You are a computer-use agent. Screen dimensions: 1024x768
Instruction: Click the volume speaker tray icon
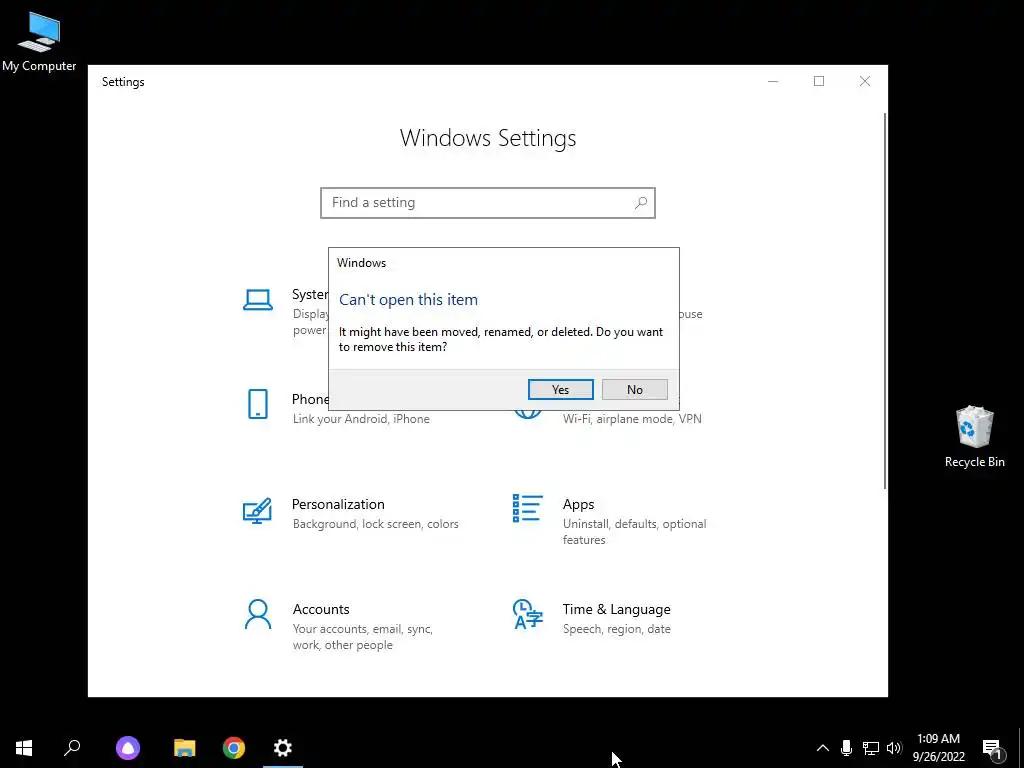(894, 748)
